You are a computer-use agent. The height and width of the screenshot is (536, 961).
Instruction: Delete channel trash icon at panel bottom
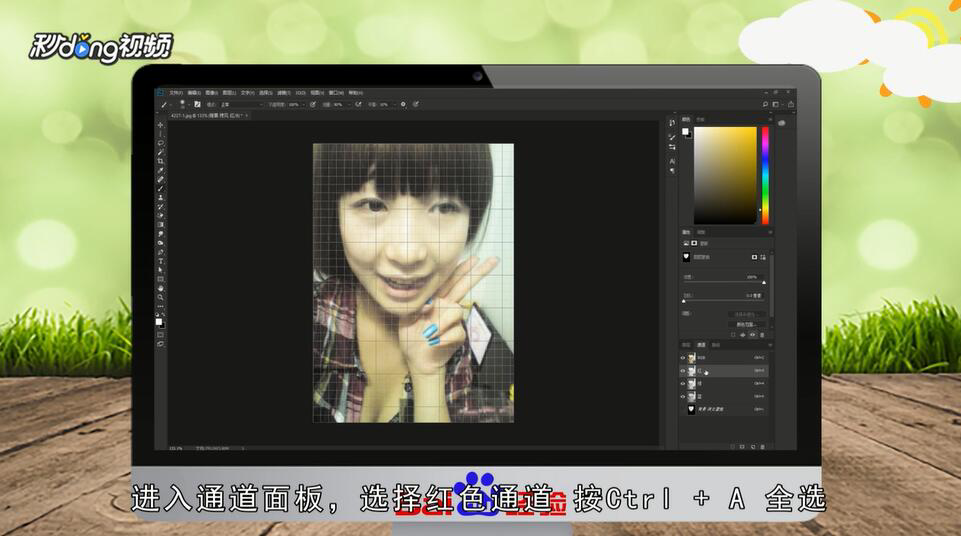762,447
